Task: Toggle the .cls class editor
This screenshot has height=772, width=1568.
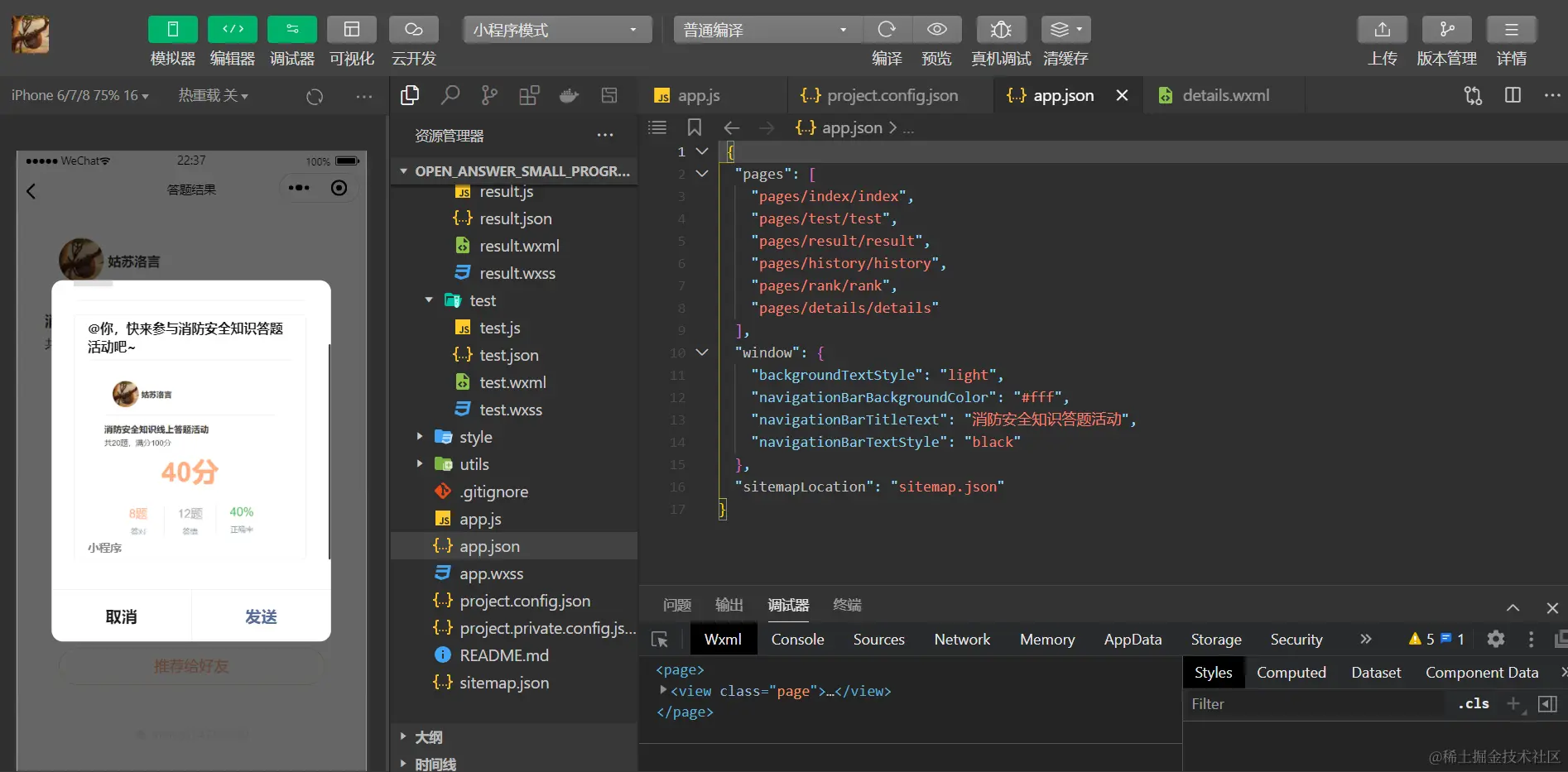Action: (x=1474, y=704)
